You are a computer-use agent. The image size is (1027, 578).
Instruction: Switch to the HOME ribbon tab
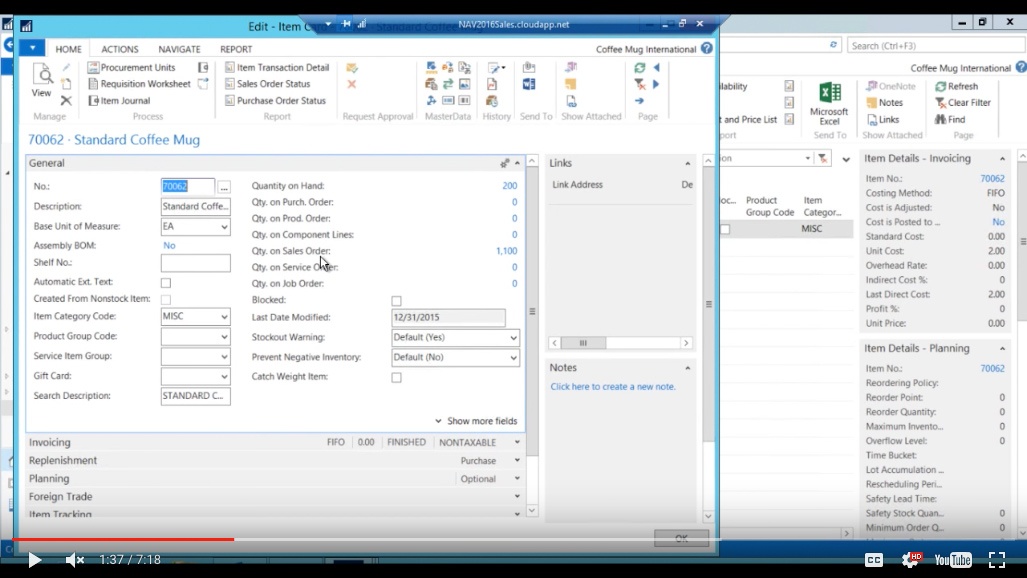point(68,49)
